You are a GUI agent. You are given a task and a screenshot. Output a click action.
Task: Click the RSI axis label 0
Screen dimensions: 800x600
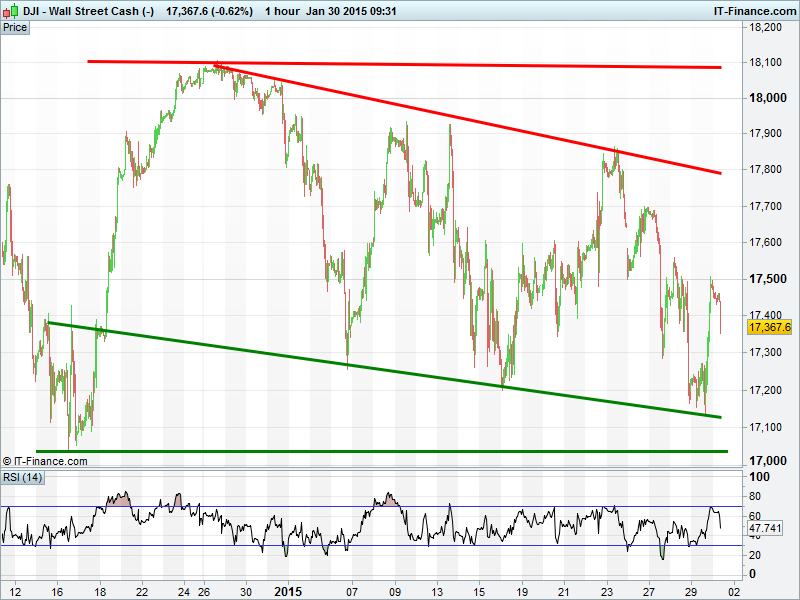pos(752,573)
